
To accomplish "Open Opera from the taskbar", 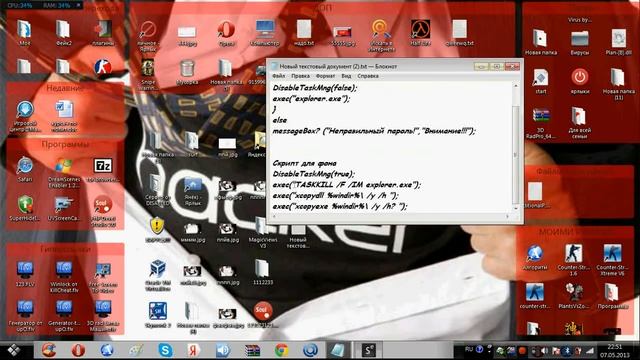I will point(78,350).
